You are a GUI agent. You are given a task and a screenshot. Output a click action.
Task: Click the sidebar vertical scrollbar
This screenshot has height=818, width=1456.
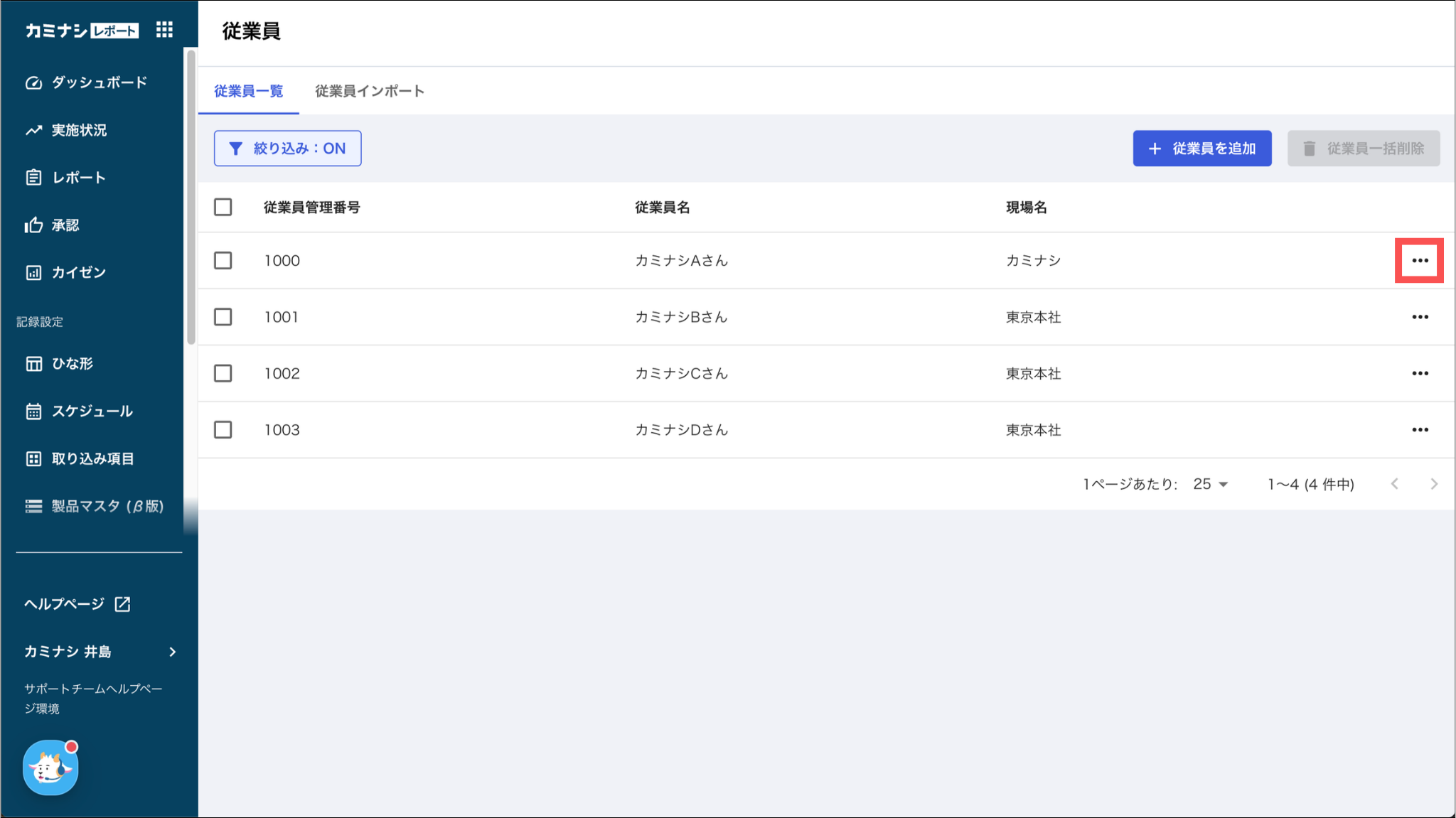pyautogui.click(x=191, y=199)
